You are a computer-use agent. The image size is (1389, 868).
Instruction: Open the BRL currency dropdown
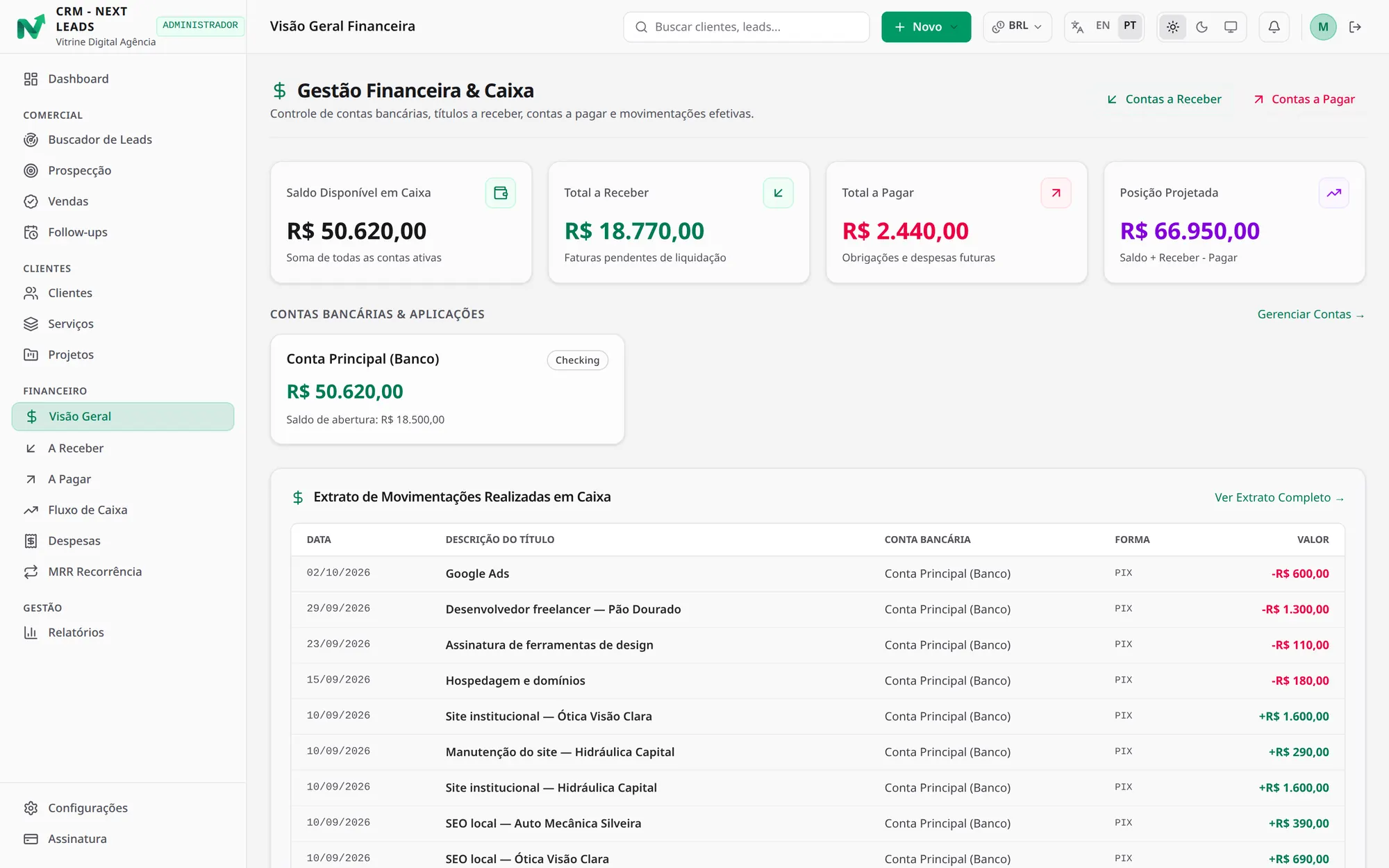(1017, 26)
